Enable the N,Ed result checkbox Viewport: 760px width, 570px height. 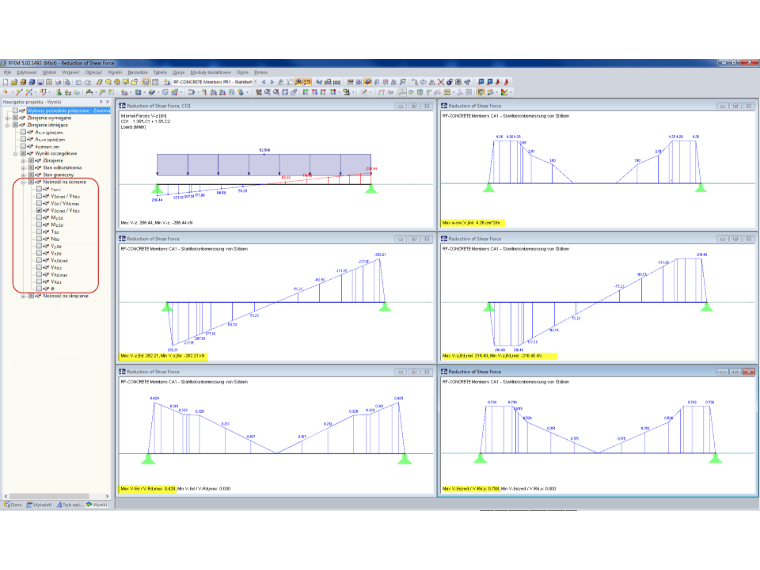coord(39,239)
